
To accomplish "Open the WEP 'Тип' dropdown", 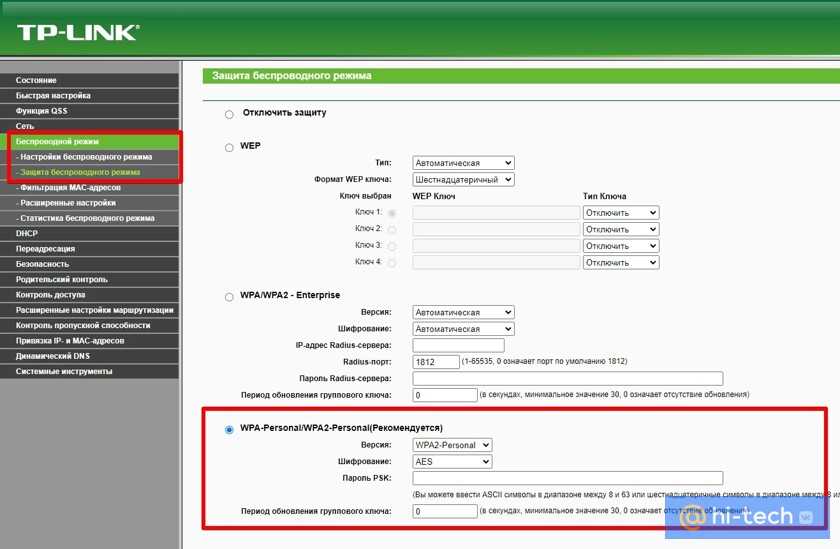I will click(x=463, y=163).
